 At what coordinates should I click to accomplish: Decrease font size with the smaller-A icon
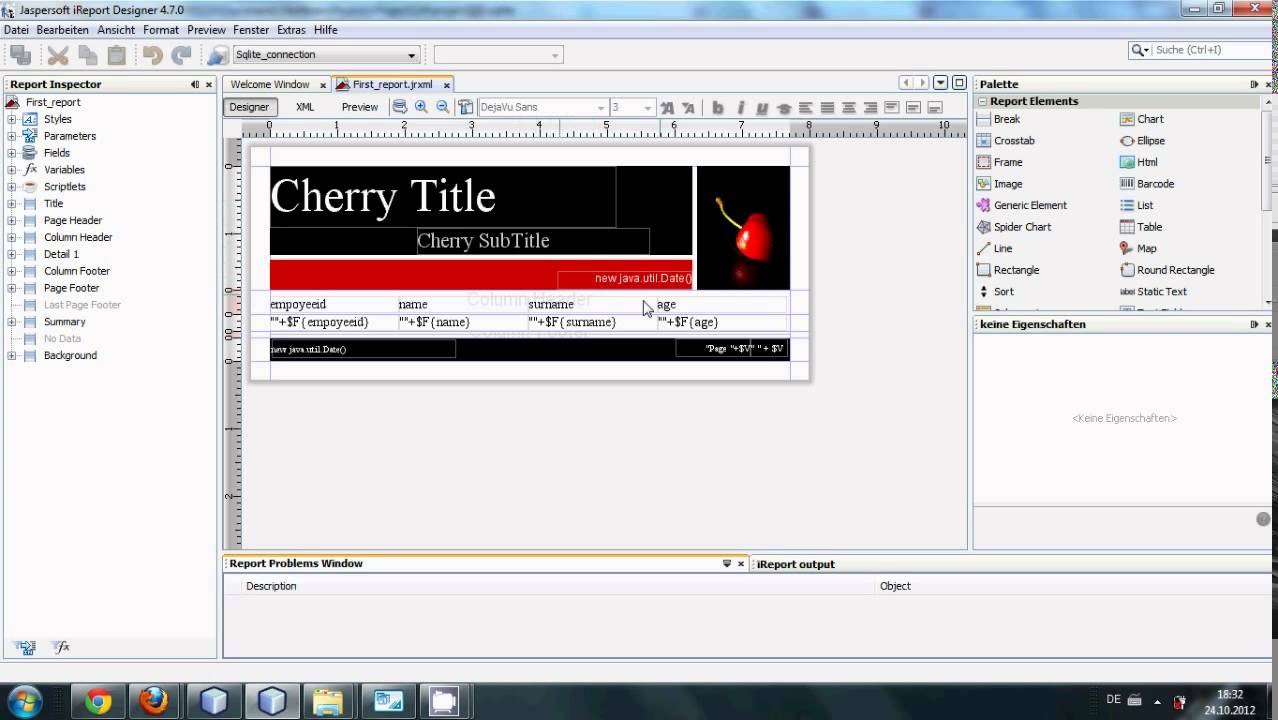pyautogui.click(x=688, y=107)
